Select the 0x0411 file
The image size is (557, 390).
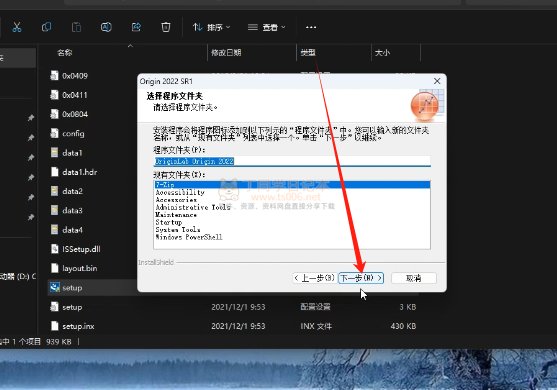point(75,95)
